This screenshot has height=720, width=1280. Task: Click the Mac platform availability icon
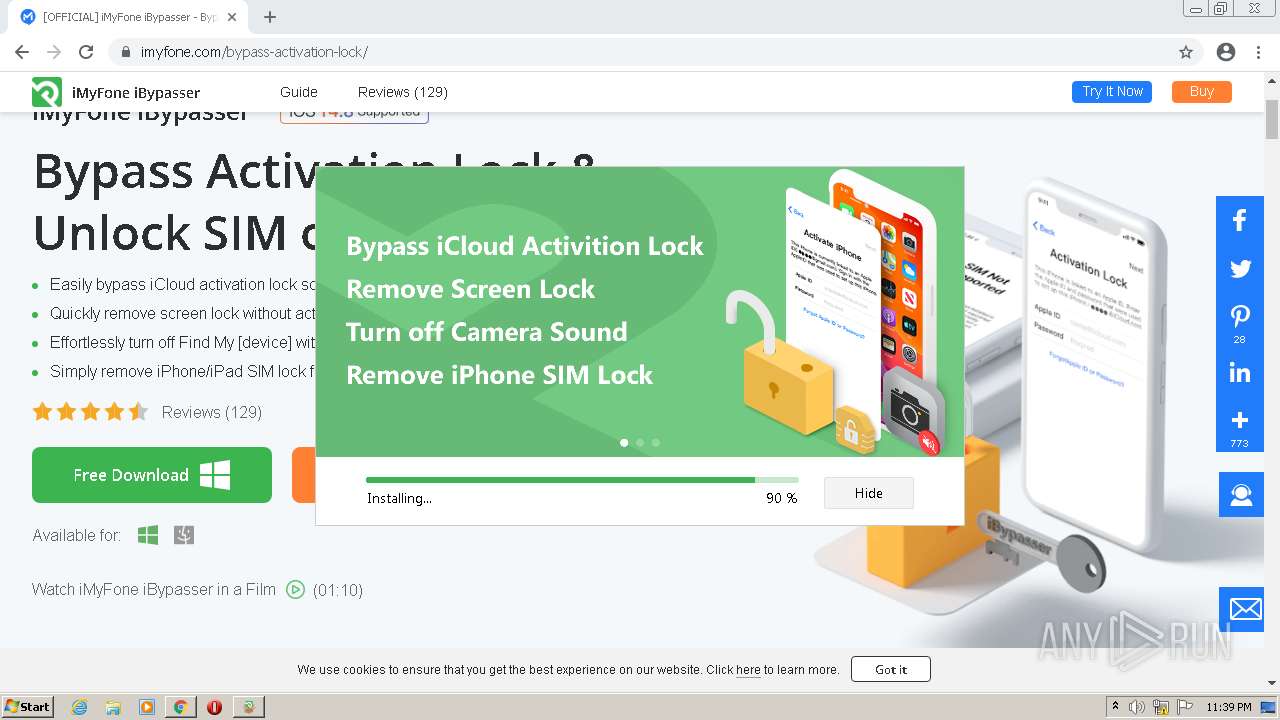(x=184, y=536)
